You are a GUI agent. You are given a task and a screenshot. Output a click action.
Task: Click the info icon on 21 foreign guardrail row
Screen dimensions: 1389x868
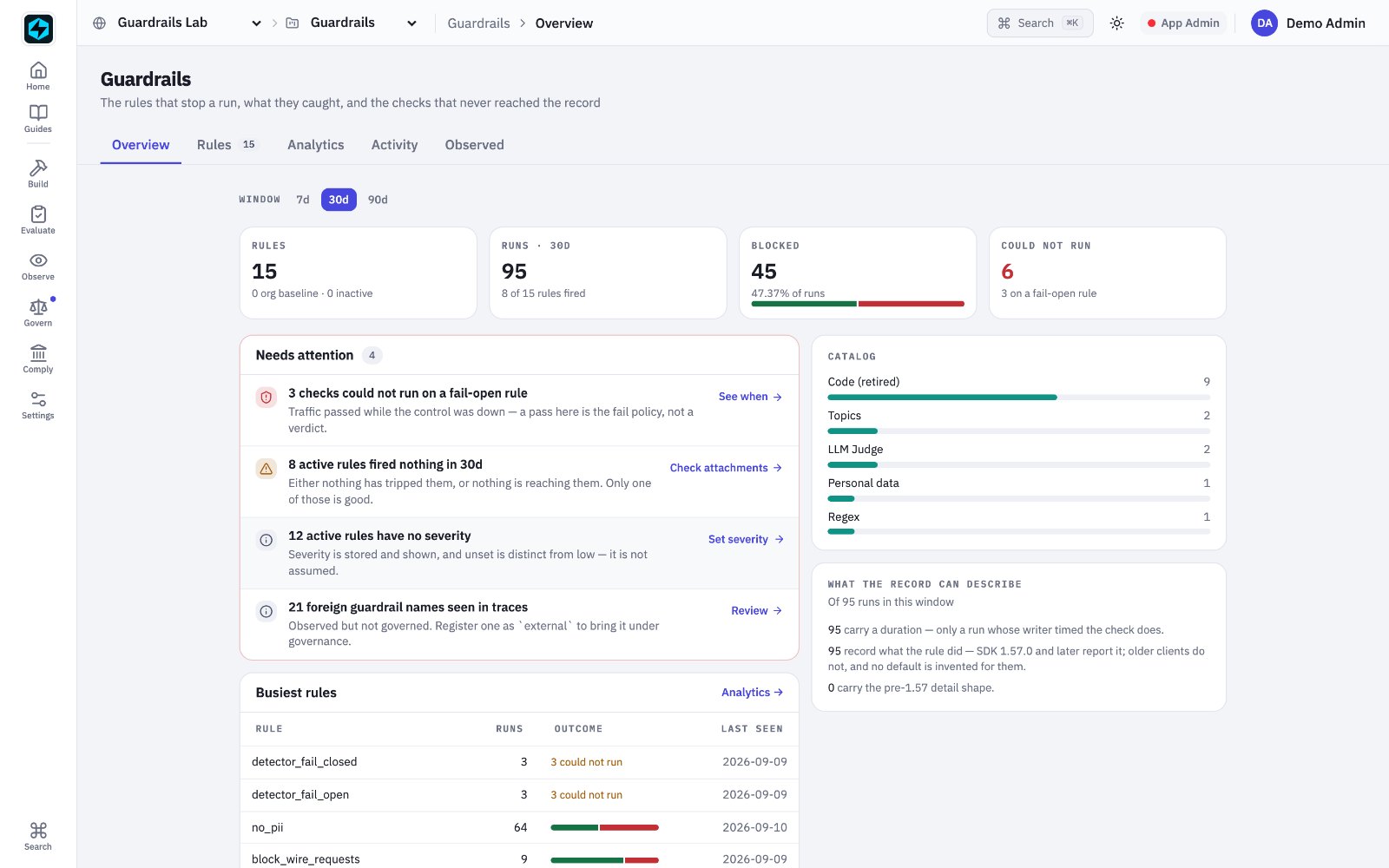pos(267,611)
